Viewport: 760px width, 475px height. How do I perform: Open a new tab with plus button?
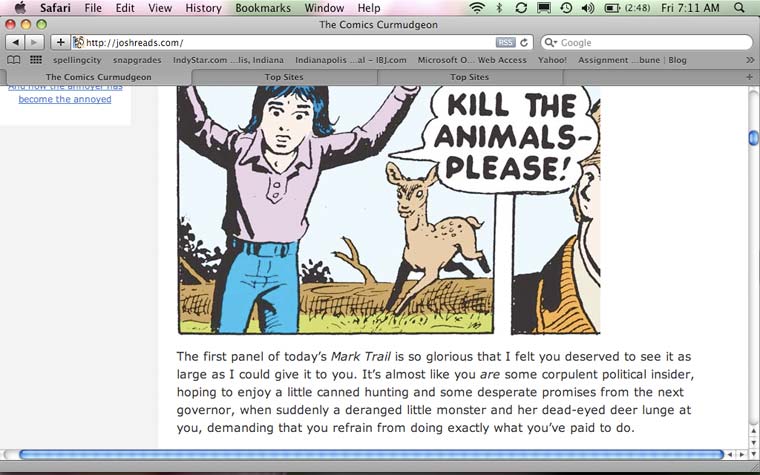pos(749,77)
